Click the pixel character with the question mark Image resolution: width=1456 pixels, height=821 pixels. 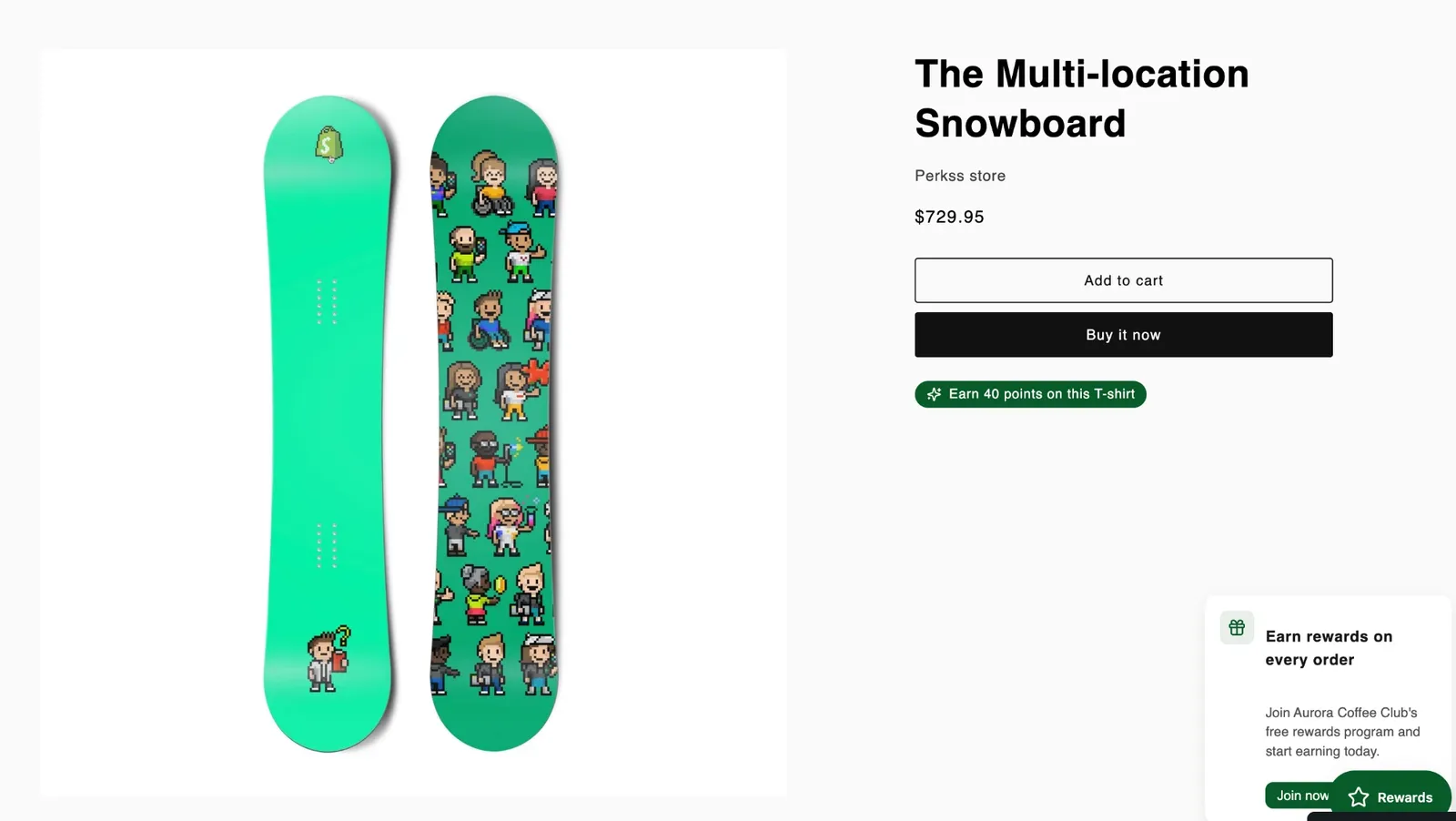(329, 658)
